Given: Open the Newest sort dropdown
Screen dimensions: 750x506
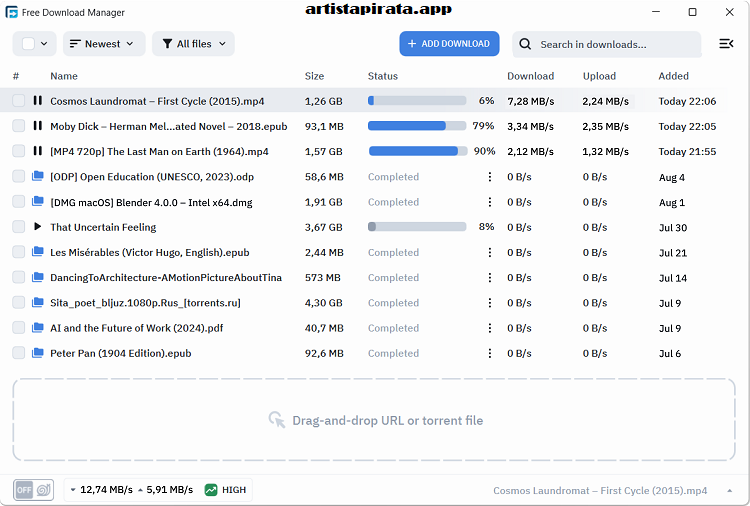Looking at the screenshot, I should pos(104,44).
